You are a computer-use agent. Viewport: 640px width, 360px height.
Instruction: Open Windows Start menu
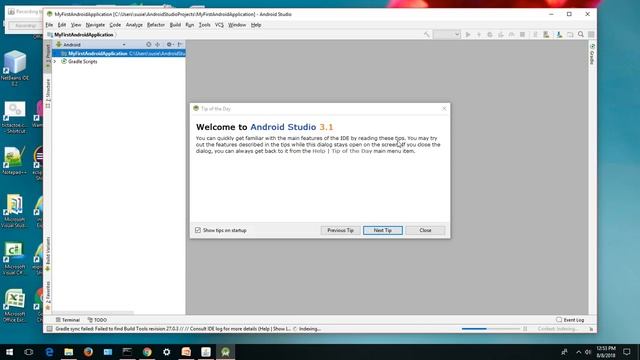(9, 352)
